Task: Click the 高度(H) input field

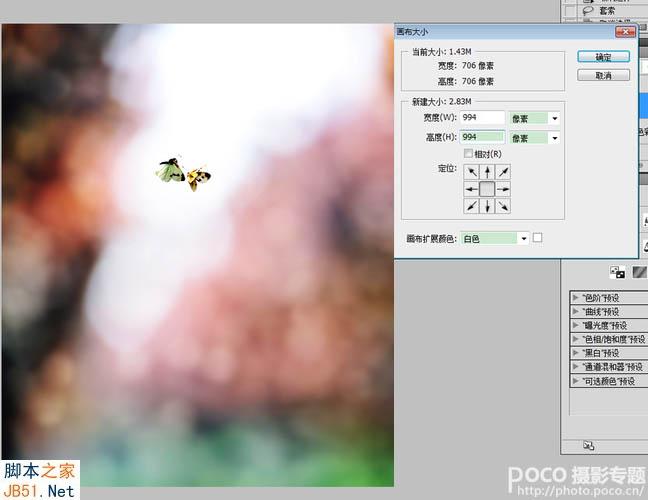Action: coord(482,137)
